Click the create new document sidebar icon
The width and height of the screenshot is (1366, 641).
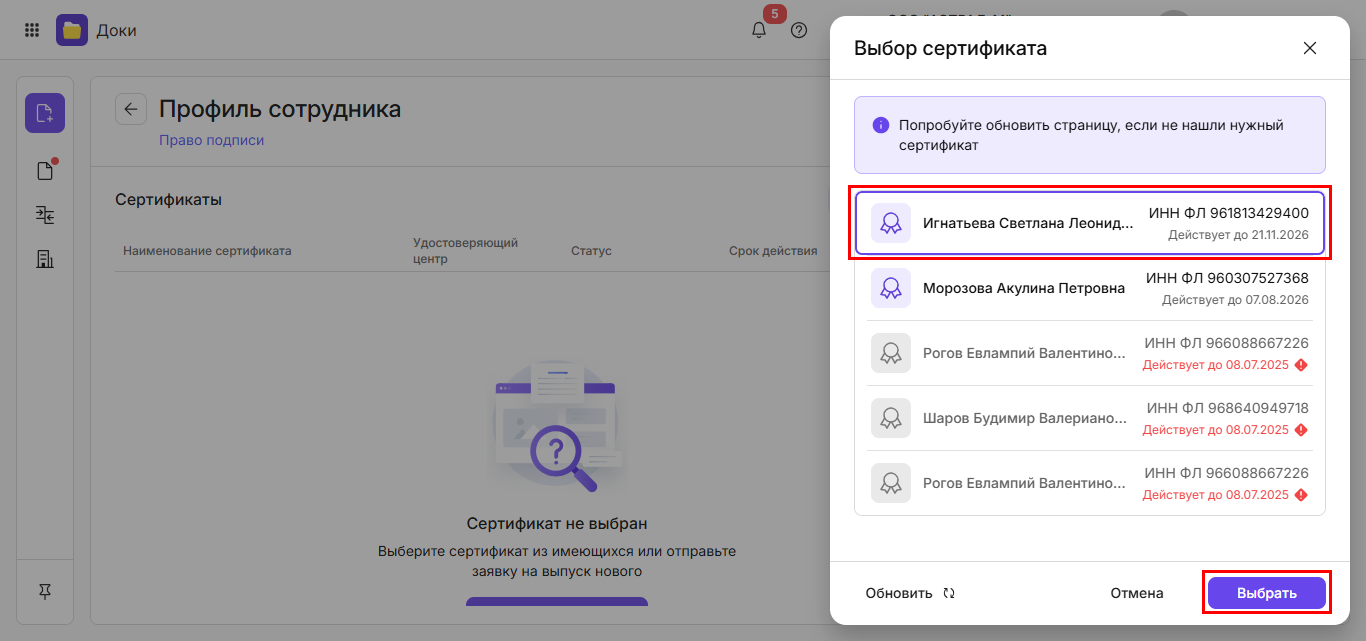(x=45, y=113)
